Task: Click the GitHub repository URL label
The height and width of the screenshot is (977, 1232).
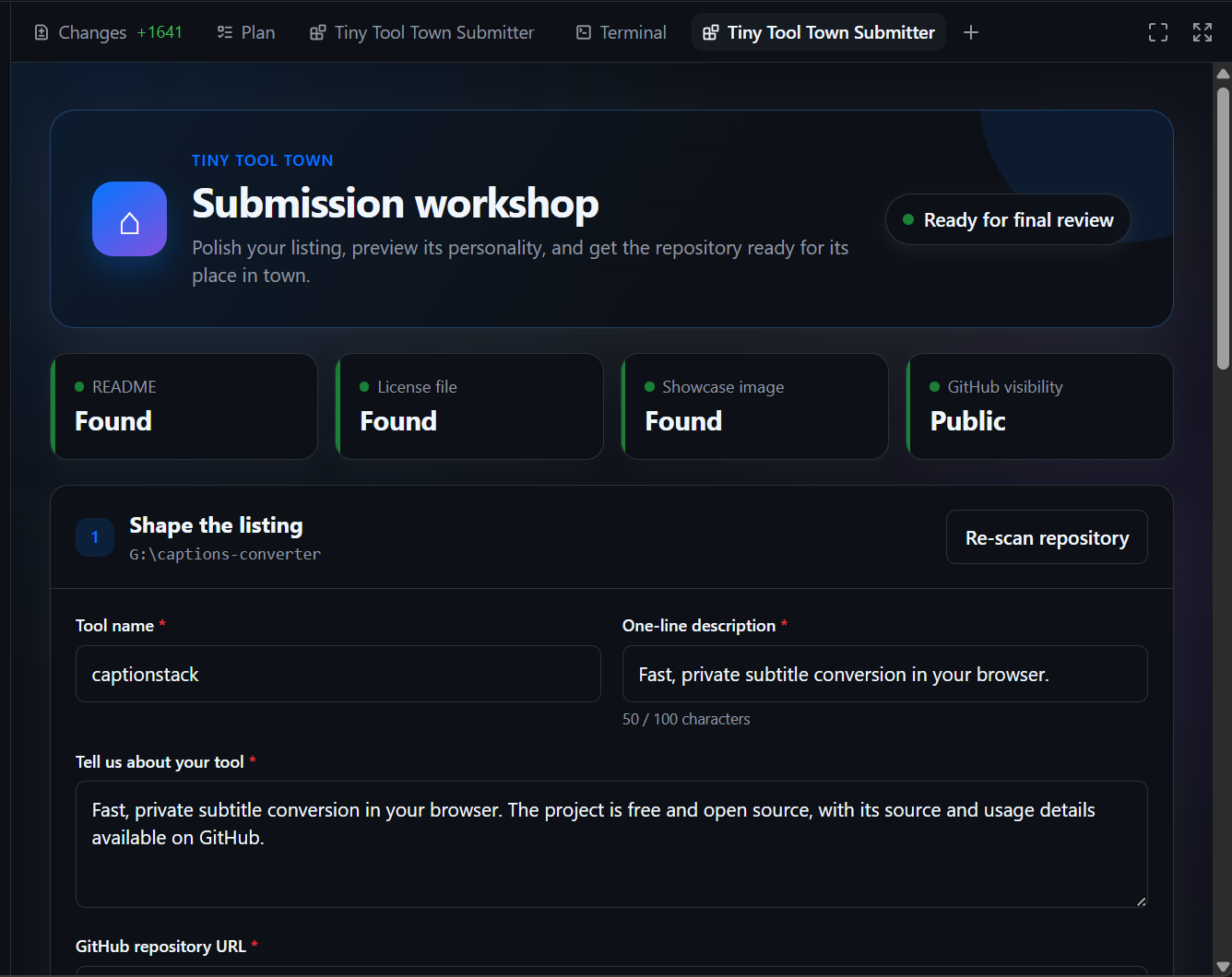Action: click(160, 947)
